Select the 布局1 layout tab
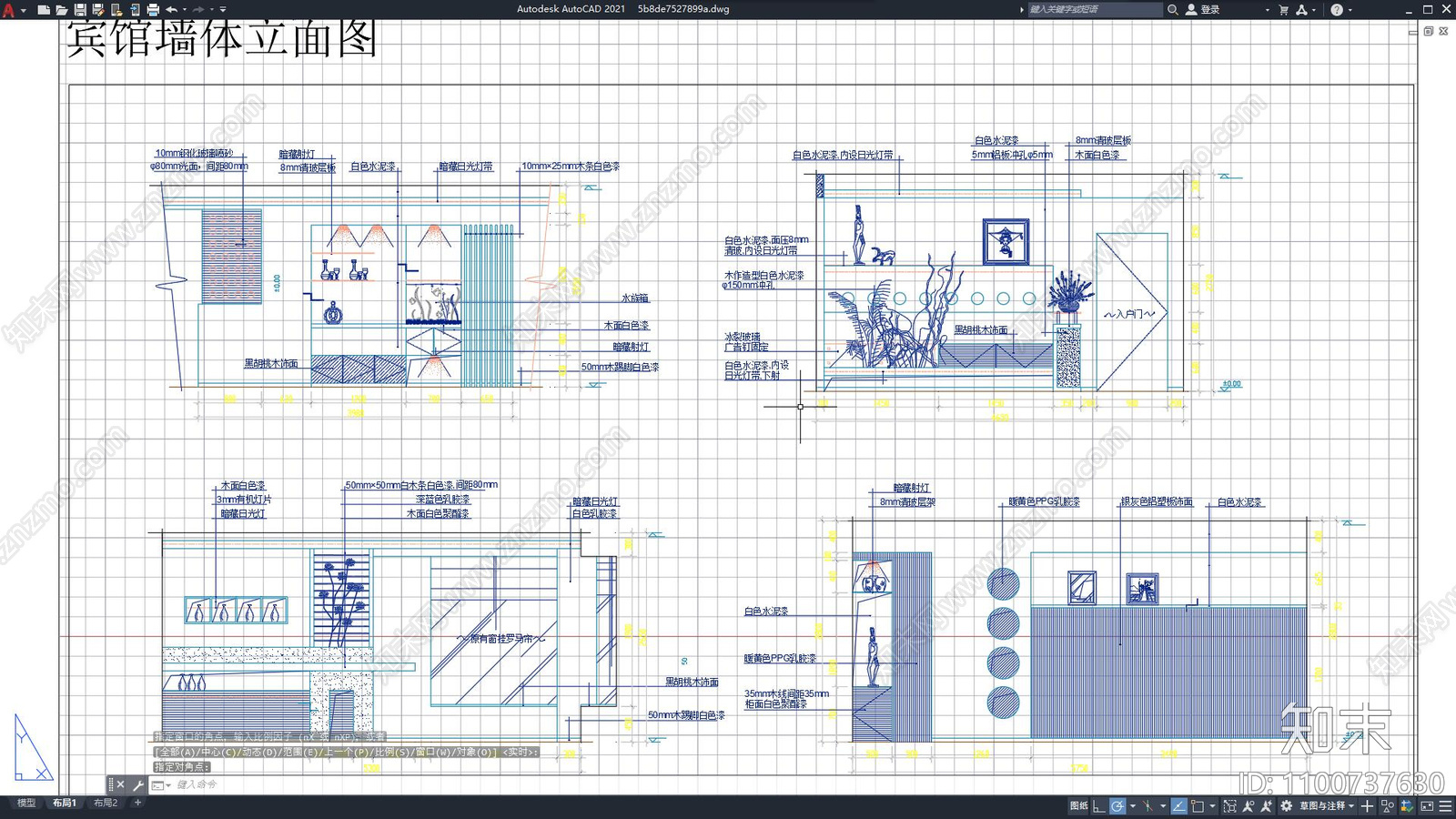This screenshot has height=819, width=1456. (x=65, y=803)
